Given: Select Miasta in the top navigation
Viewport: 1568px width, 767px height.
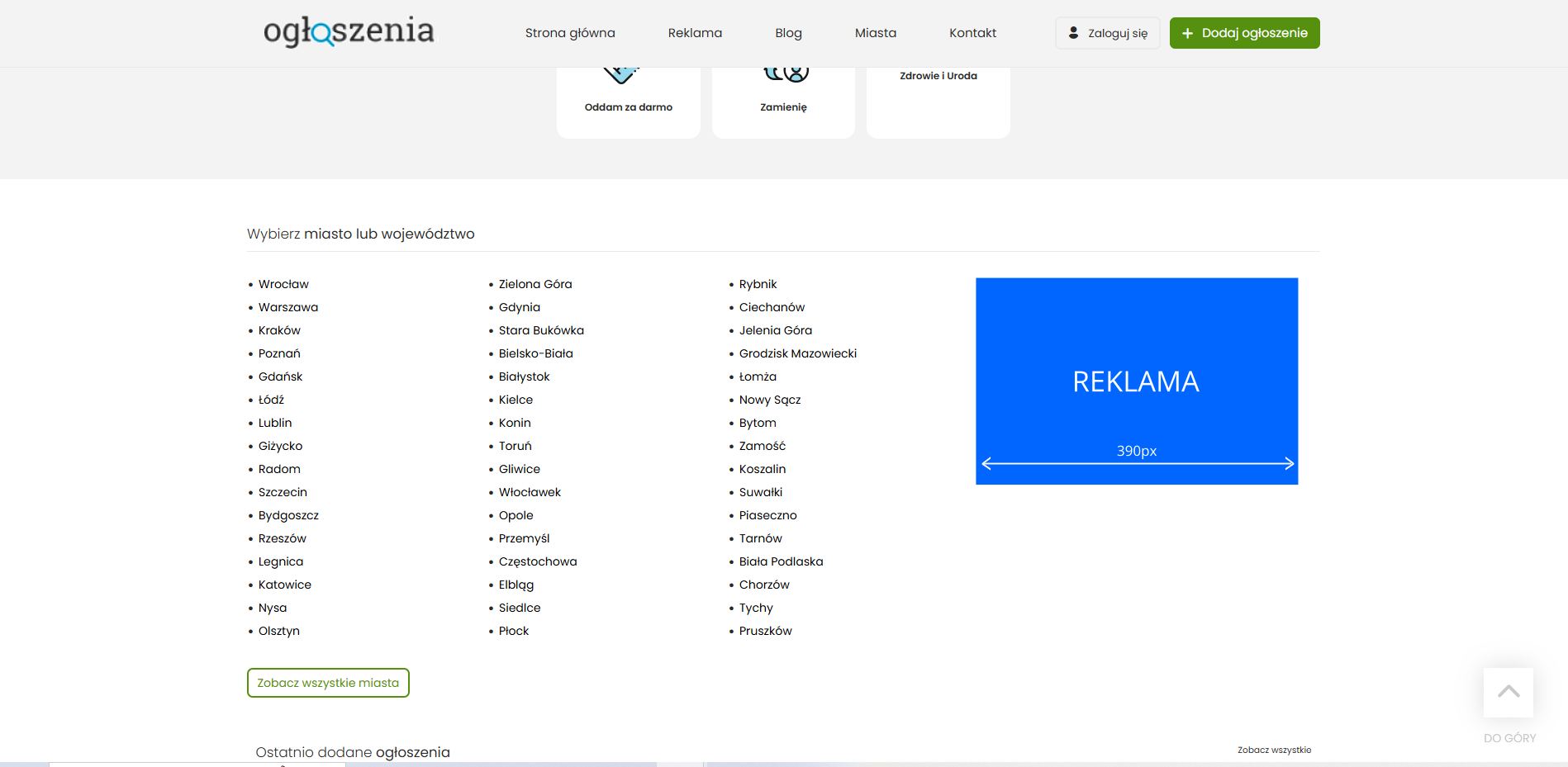Looking at the screenshot, I should (x=875, y=33).
